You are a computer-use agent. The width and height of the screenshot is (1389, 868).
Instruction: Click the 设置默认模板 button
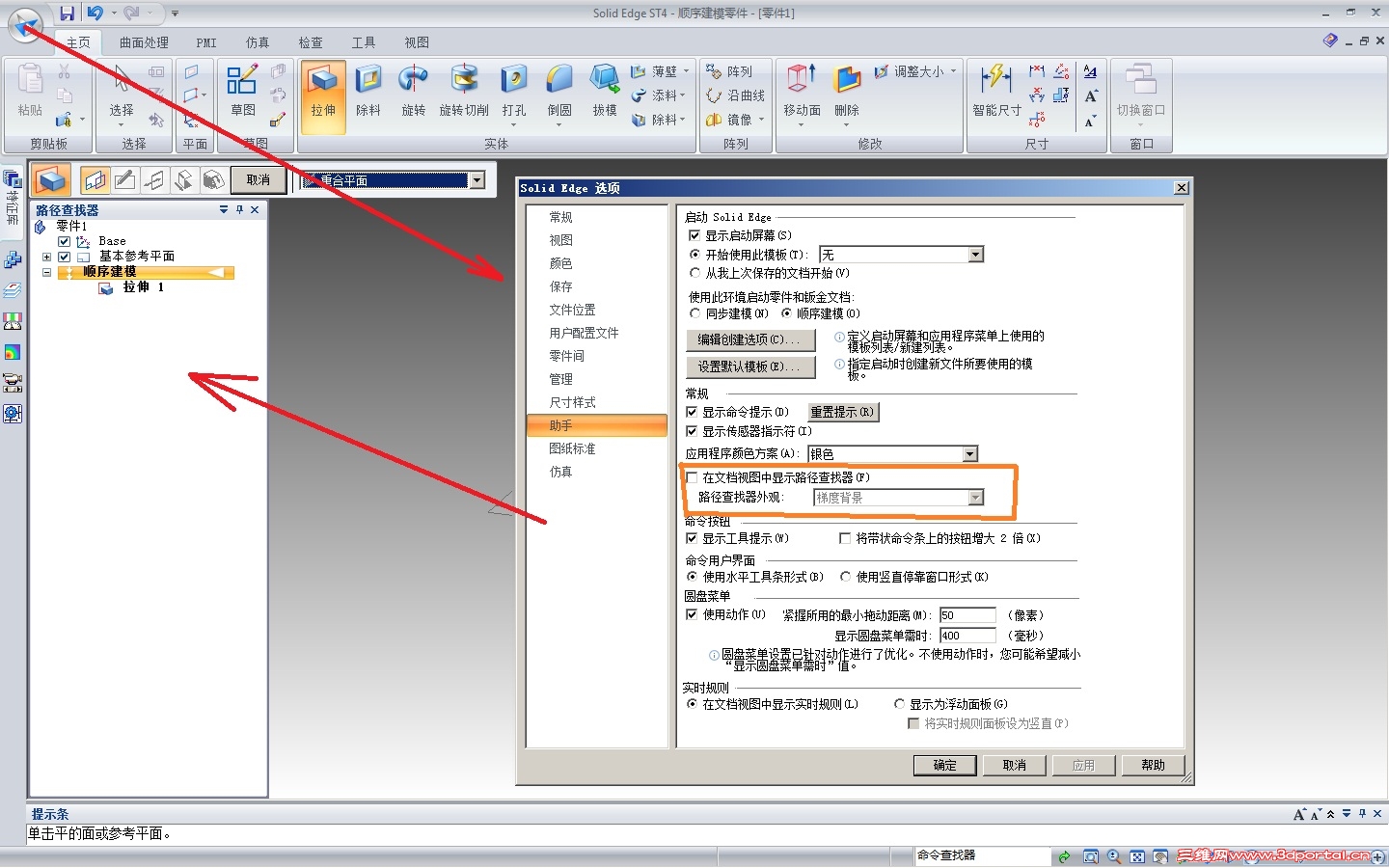click(750, 366)
